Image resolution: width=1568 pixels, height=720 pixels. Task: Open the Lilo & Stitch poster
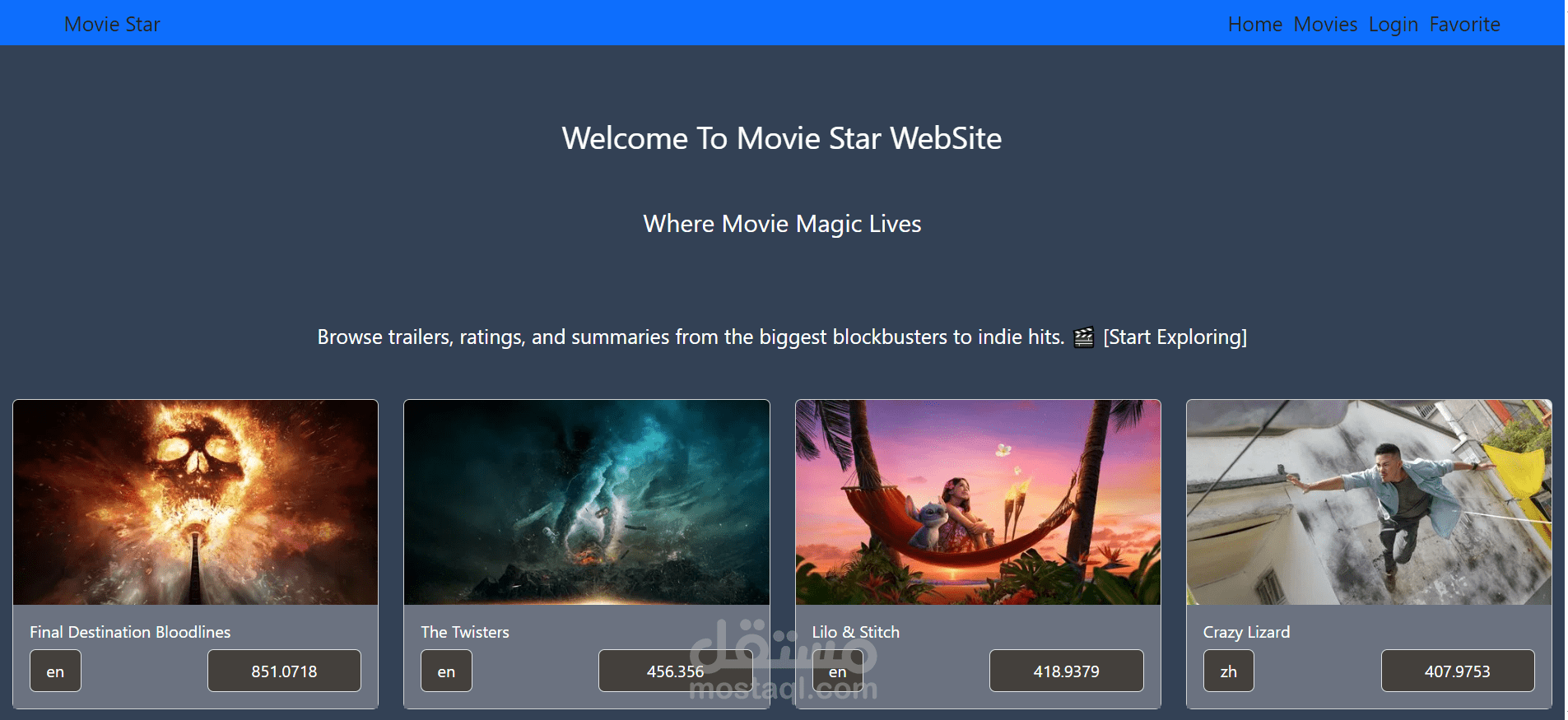(978, 503)
